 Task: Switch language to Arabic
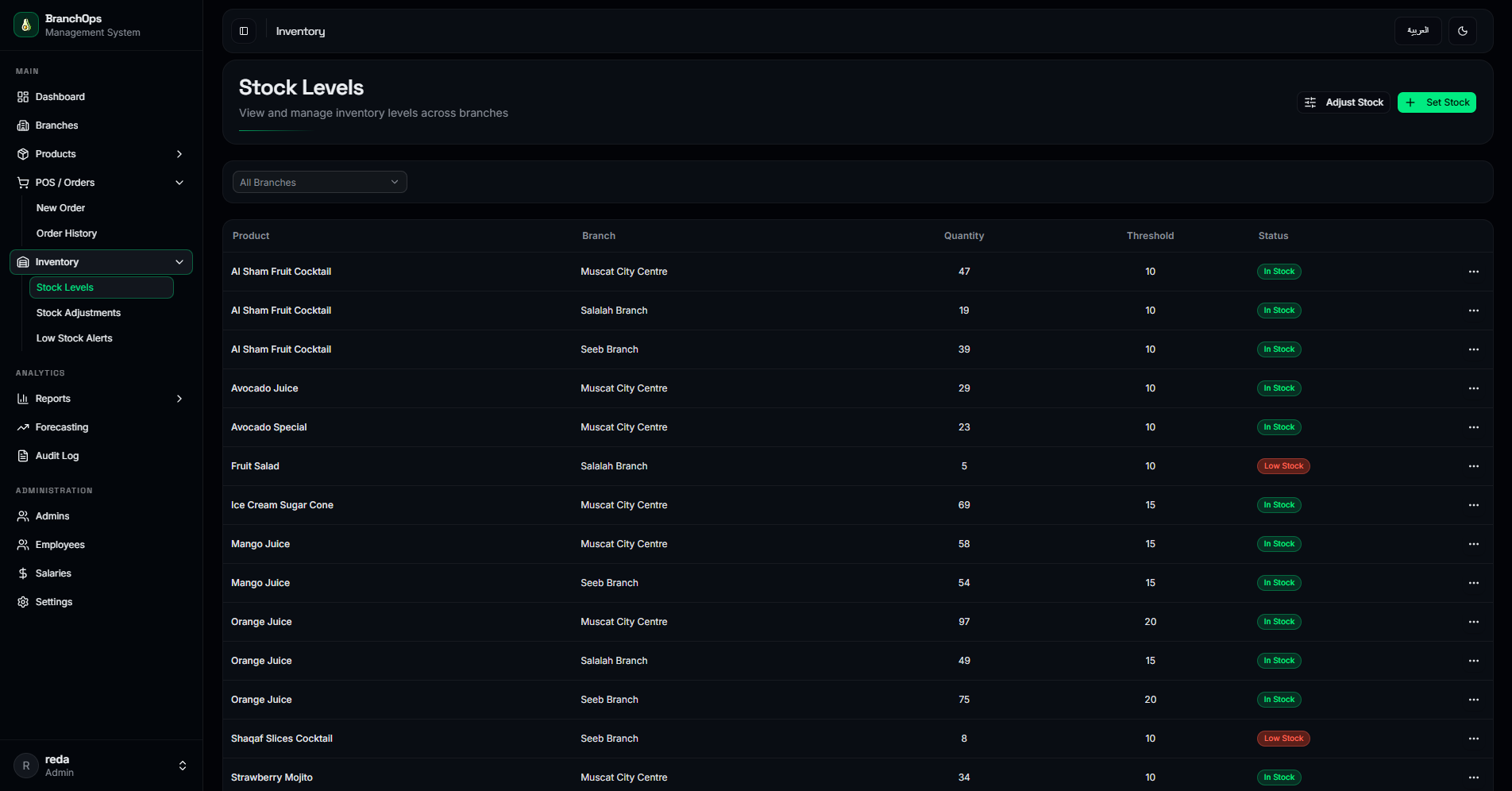pos(1418,31)
